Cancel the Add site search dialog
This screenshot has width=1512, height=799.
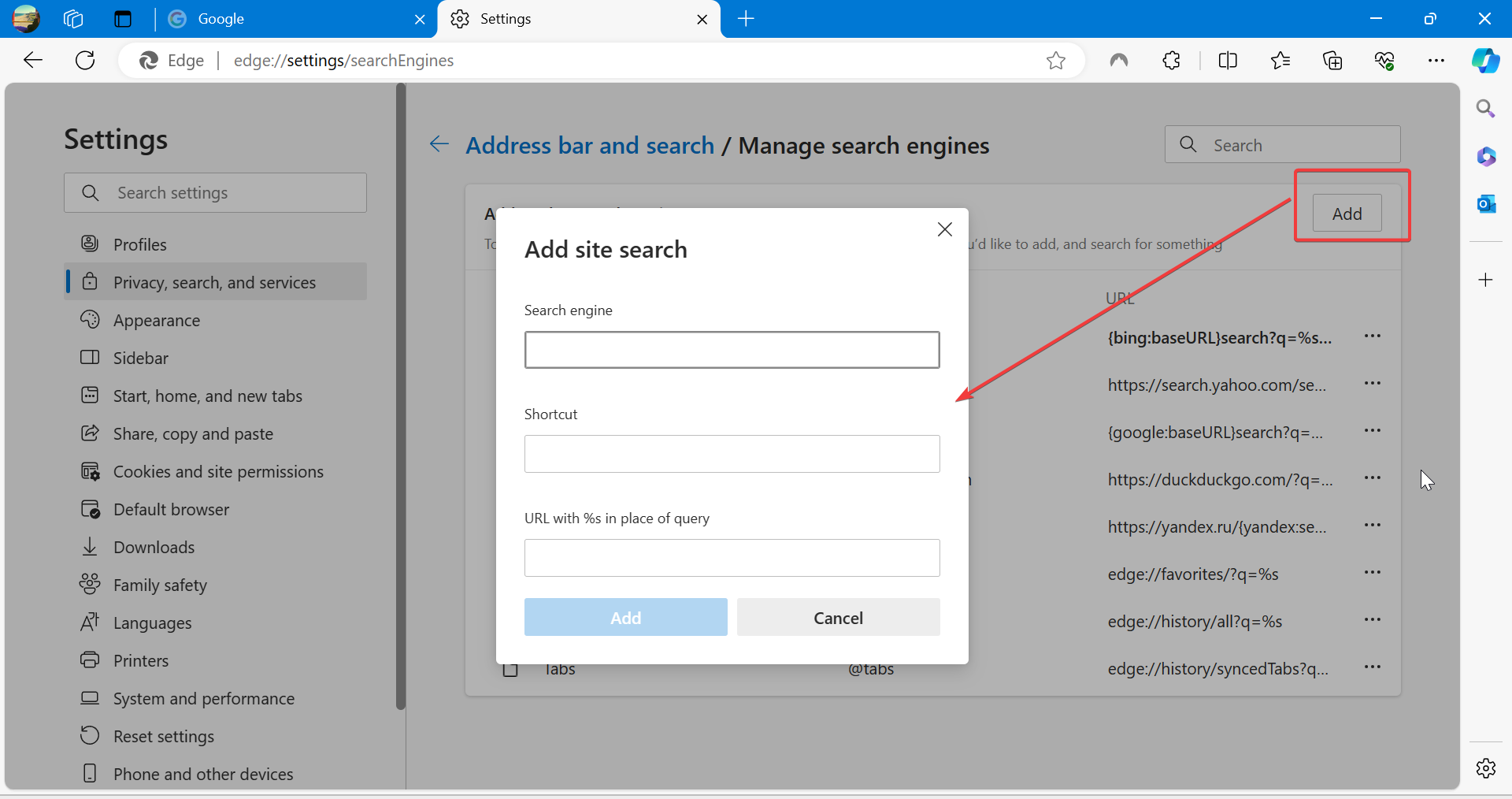(839, 617)
